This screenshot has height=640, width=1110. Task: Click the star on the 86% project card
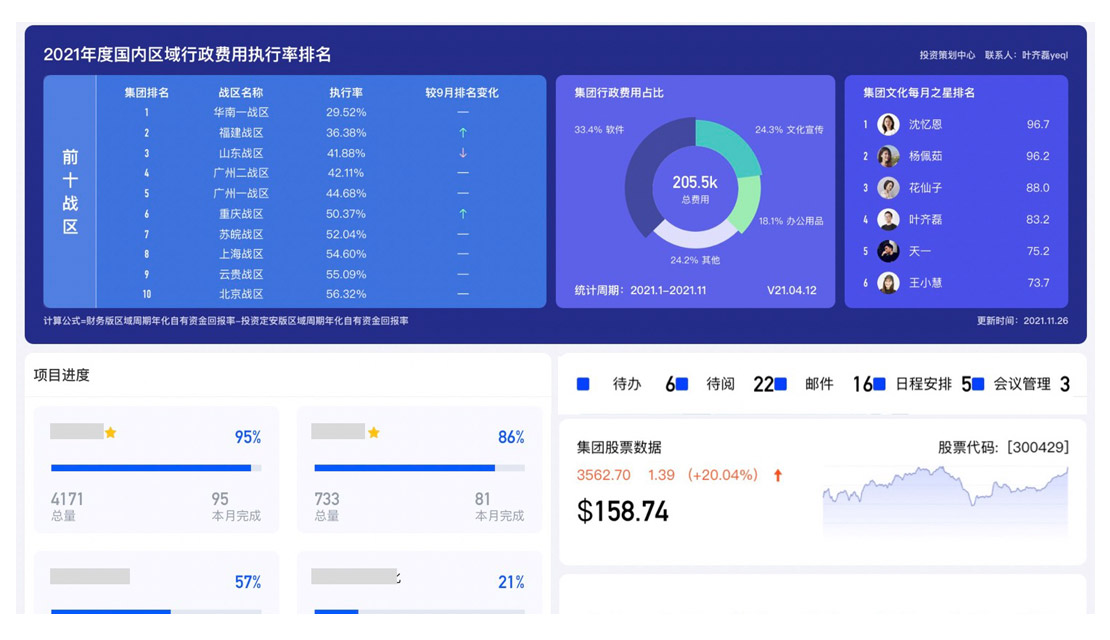coord(374,433)
